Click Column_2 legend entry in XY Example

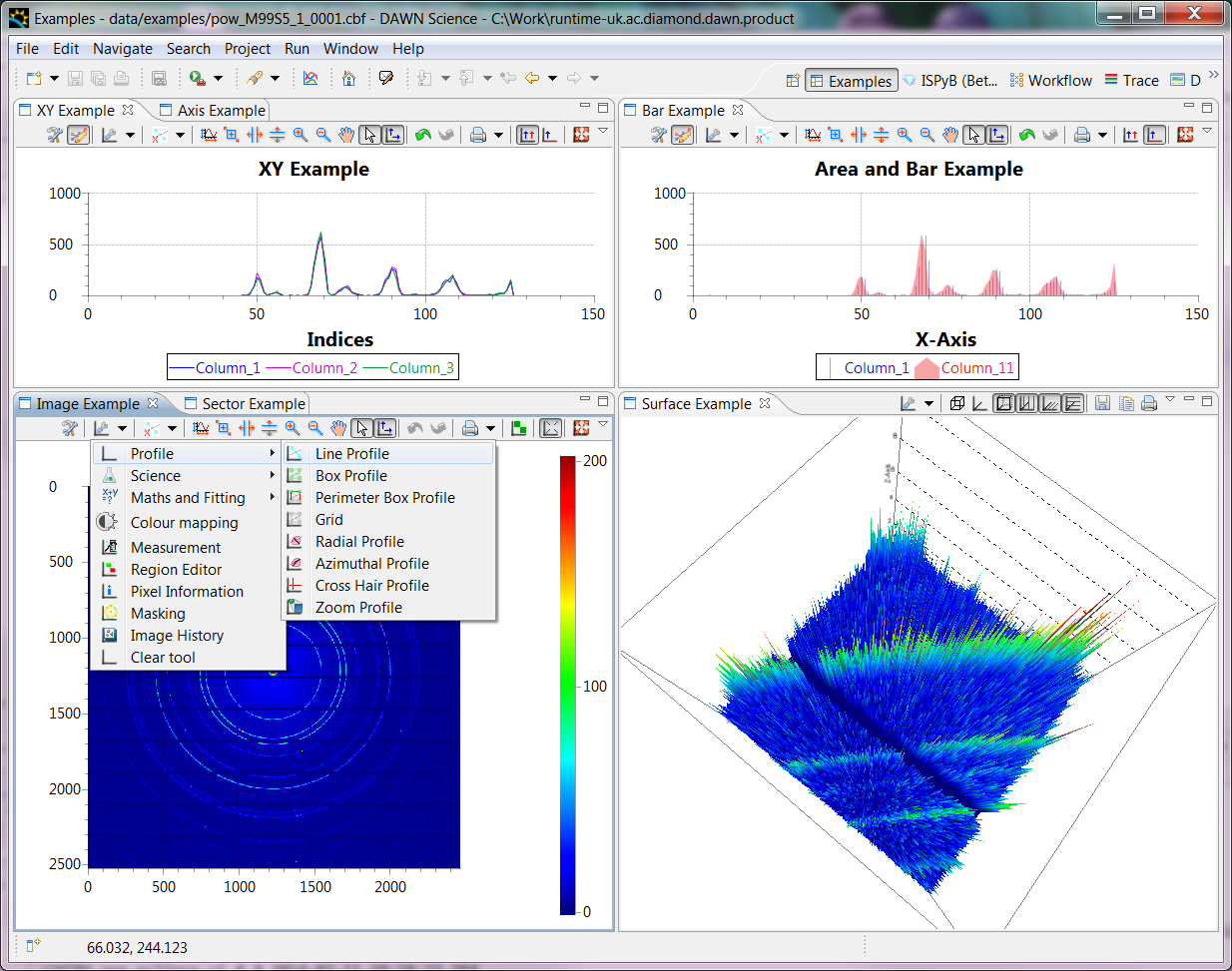click(x=324, y=368)
